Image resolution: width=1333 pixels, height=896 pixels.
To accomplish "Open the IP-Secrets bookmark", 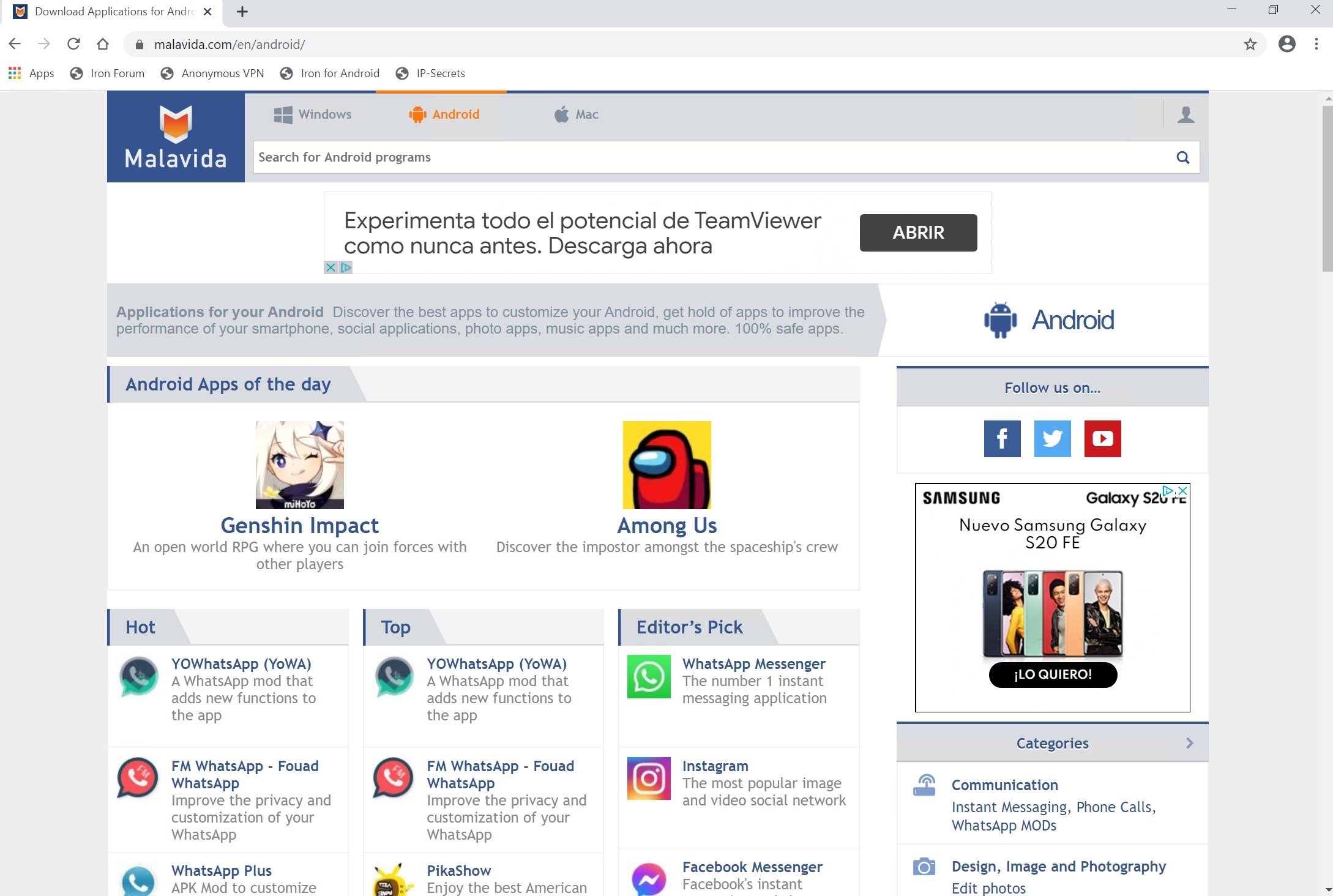I will tap(430, 73).
